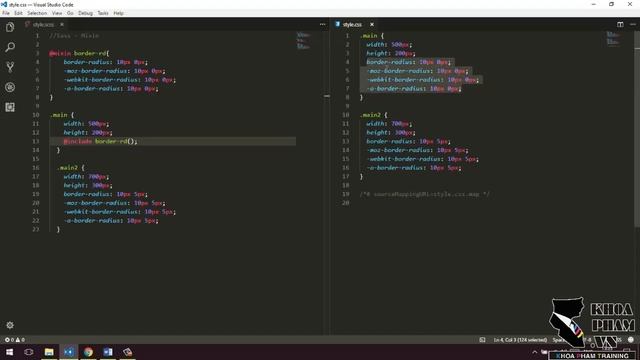The image size is (640, 360).
Task: Open Task View on the taskbar
Action: tap(29, 352)
